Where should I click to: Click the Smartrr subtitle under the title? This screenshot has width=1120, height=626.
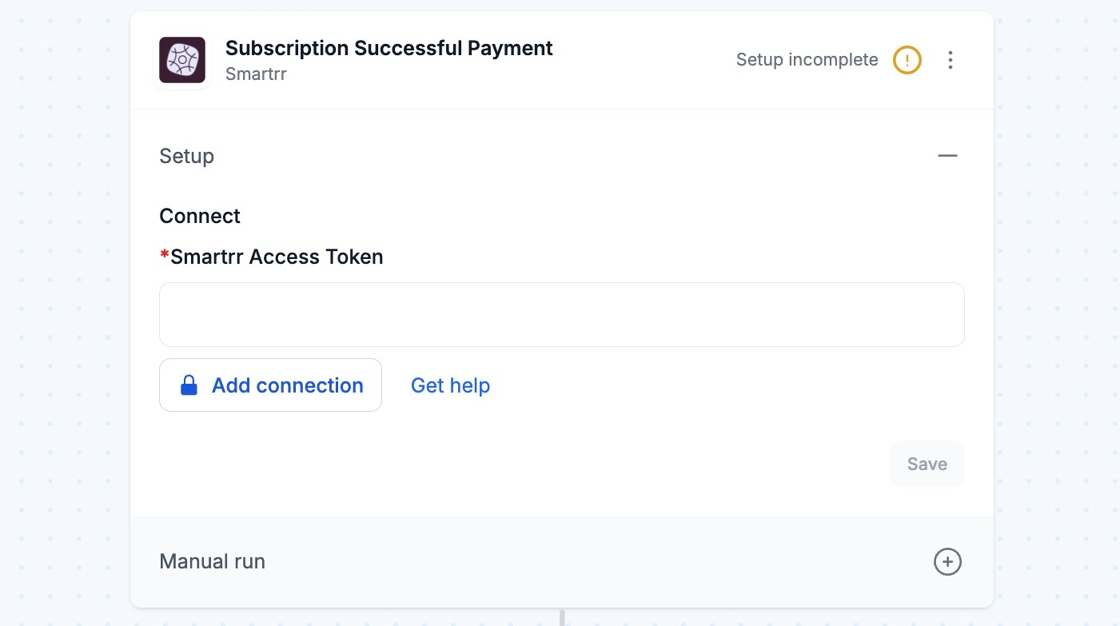tap(256, 74)
